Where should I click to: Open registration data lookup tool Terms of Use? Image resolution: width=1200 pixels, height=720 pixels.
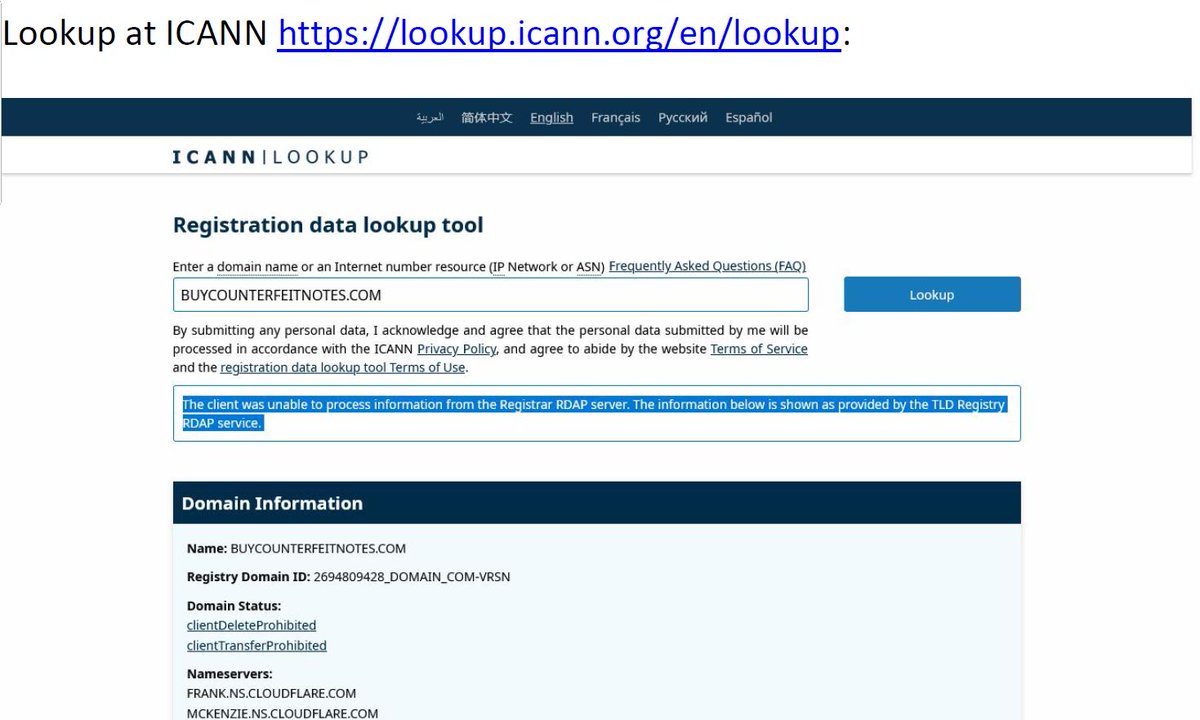point(343,367)
